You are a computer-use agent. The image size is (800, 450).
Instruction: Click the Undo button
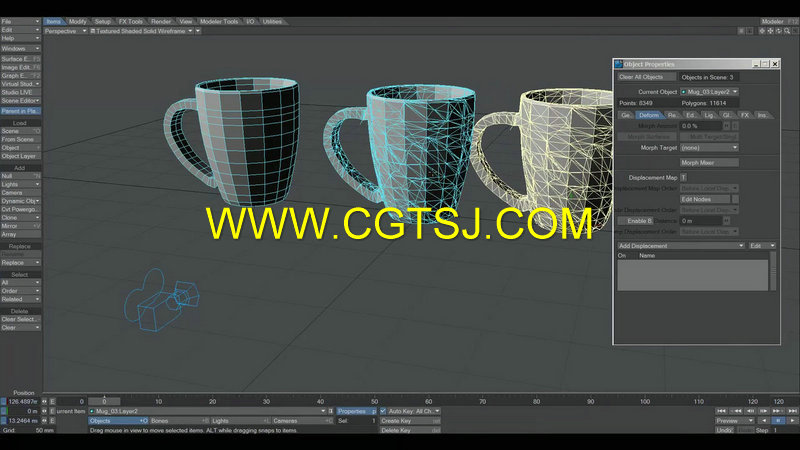pos(725,430)
